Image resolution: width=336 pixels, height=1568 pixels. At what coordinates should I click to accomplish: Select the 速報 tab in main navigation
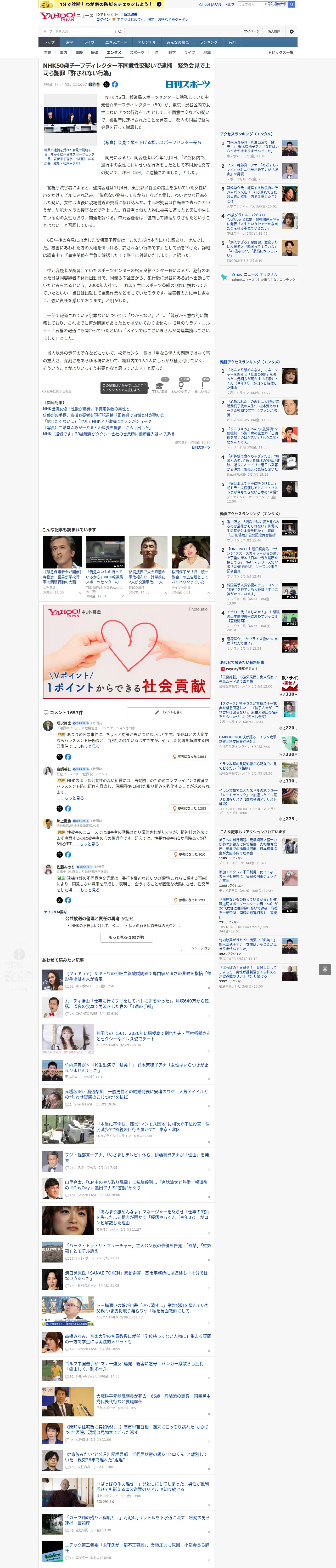coord(69,42)
